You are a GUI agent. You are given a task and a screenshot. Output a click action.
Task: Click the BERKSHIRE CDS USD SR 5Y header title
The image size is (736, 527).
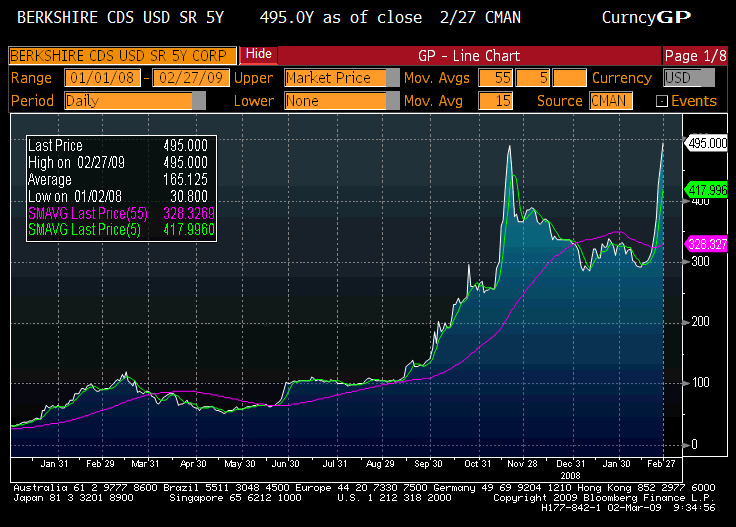pyautogui.click(x=120, y=18)
